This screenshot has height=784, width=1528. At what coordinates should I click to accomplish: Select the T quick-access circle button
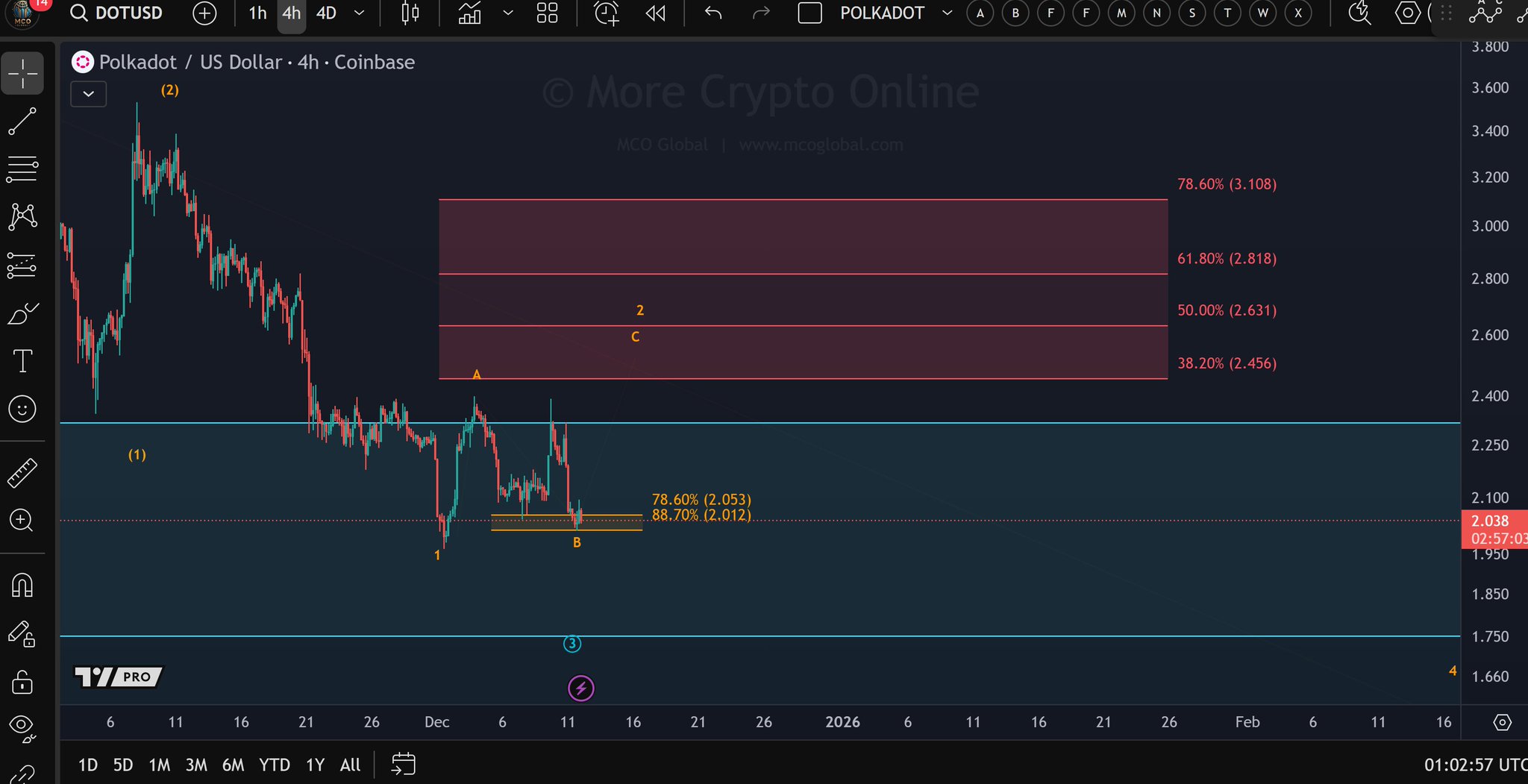[1227, 13]
